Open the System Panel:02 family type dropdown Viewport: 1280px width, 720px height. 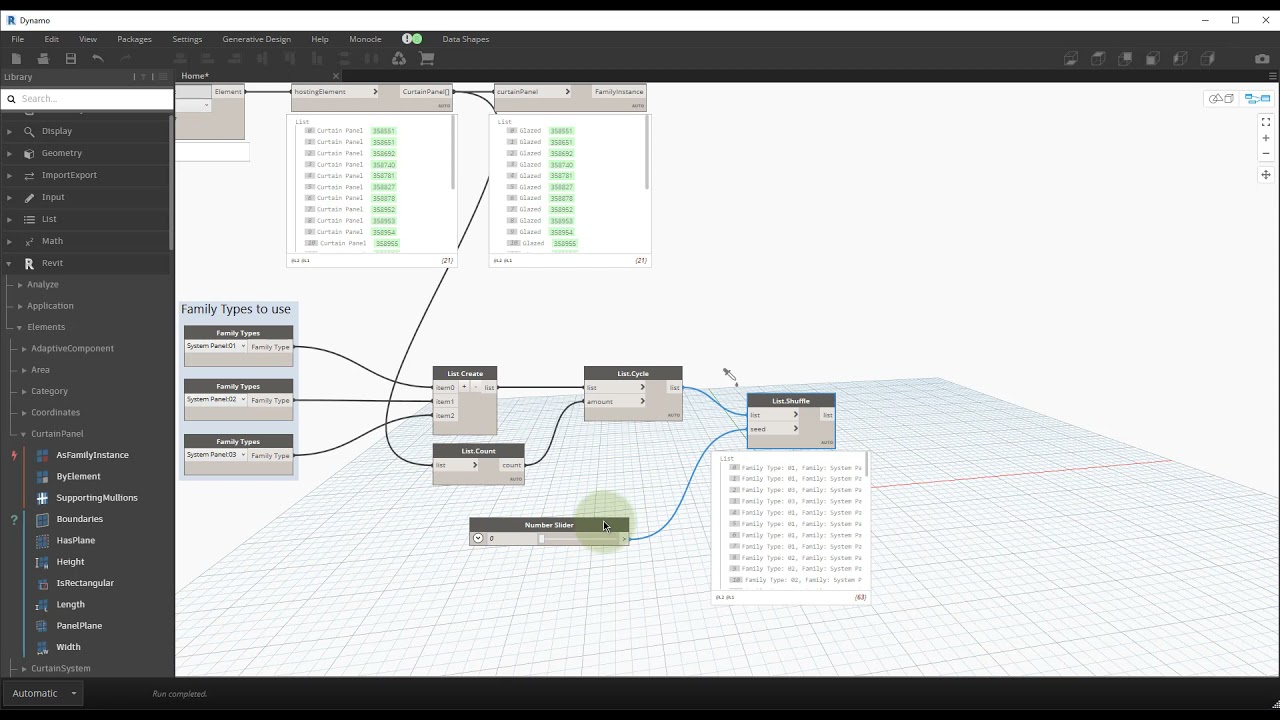click(x=216, y=399)
